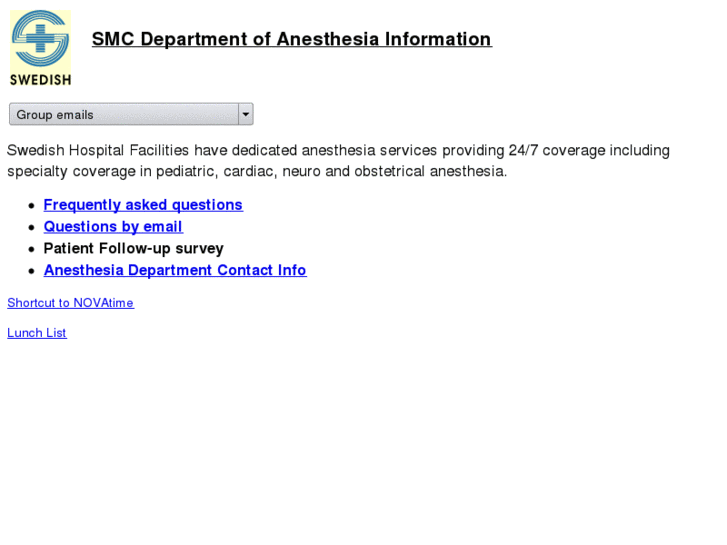
Task: Visit Anesthesia Department Contact Info page
Action: [175, 270]
